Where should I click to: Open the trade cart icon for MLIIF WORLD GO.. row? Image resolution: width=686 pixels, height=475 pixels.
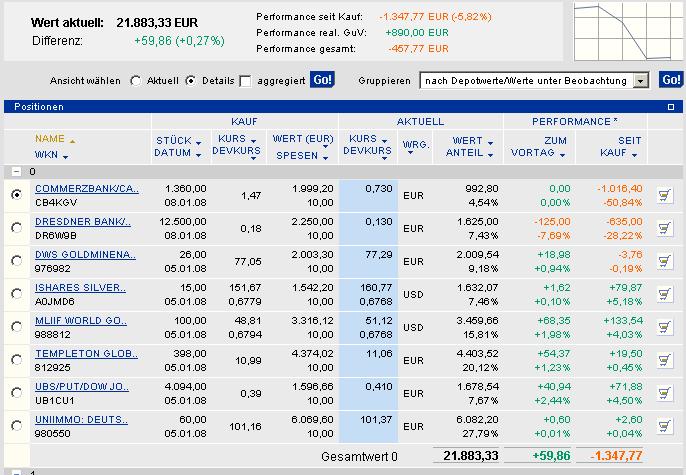click(x=665, y=327)
